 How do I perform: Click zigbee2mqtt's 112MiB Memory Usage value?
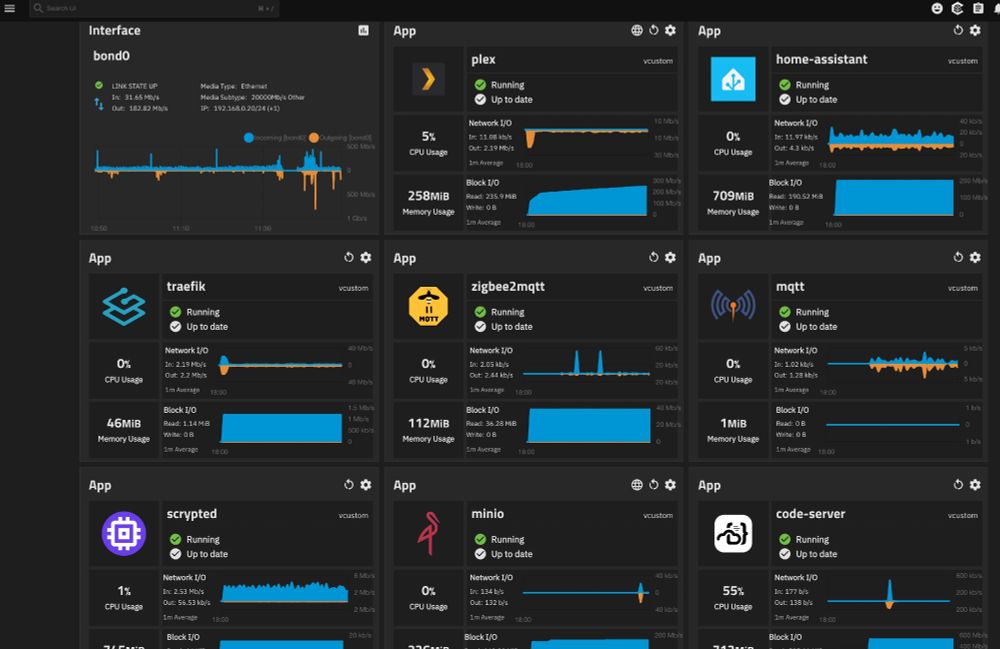tap(429, 423)
